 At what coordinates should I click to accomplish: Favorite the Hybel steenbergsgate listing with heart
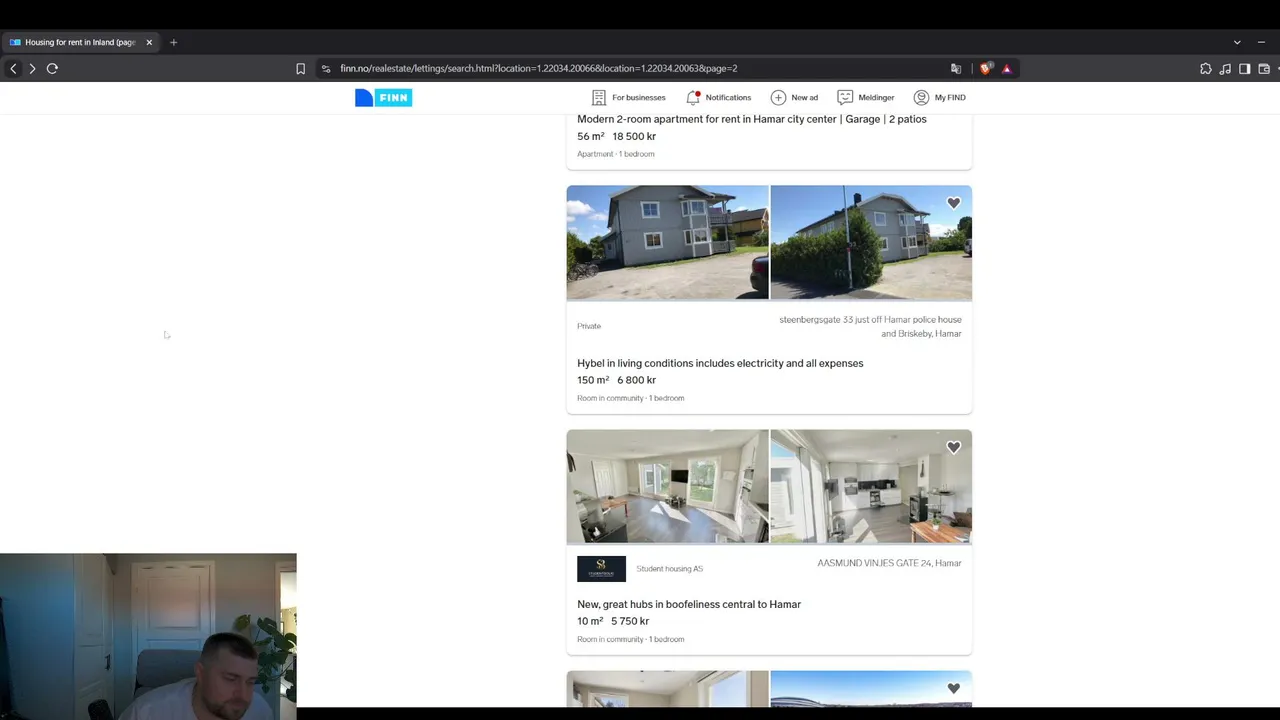click(953, 203)
